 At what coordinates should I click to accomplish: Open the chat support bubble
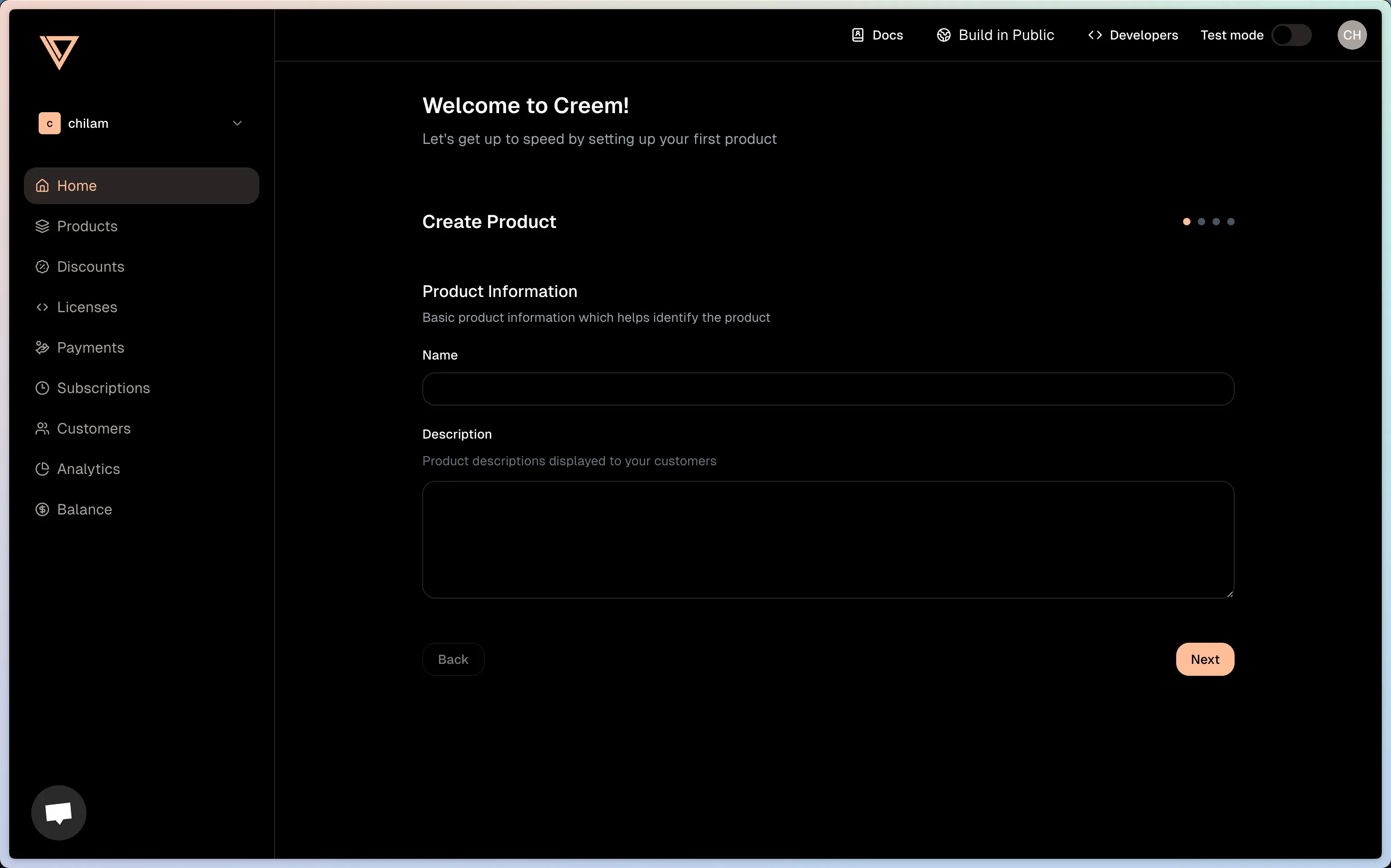(x=58, y=812)
